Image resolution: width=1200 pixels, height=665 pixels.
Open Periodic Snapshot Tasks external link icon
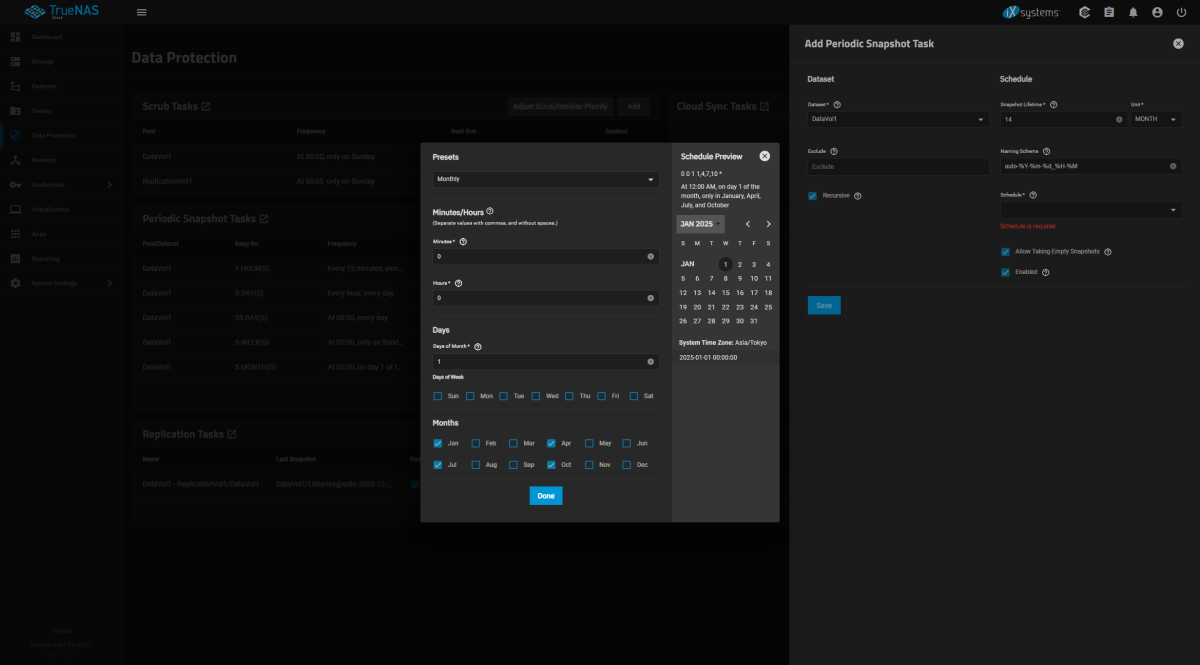click(x=264, y=218)
